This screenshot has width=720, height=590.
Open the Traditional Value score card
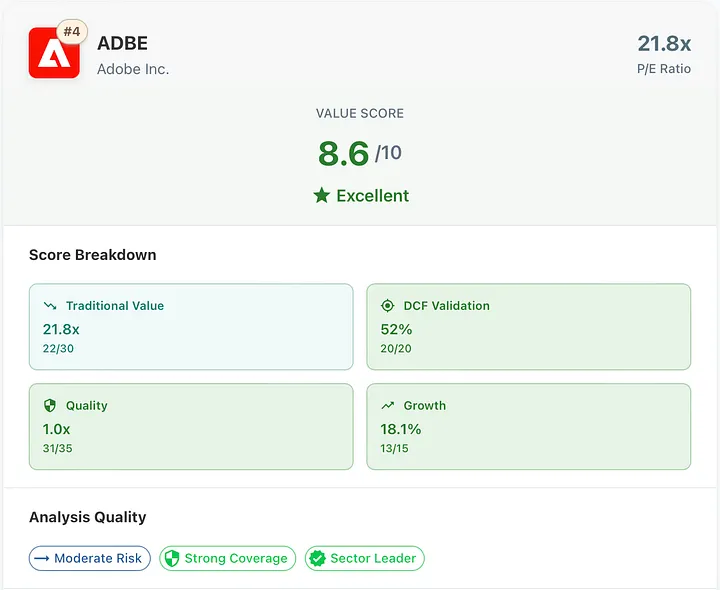pos(191,326)
